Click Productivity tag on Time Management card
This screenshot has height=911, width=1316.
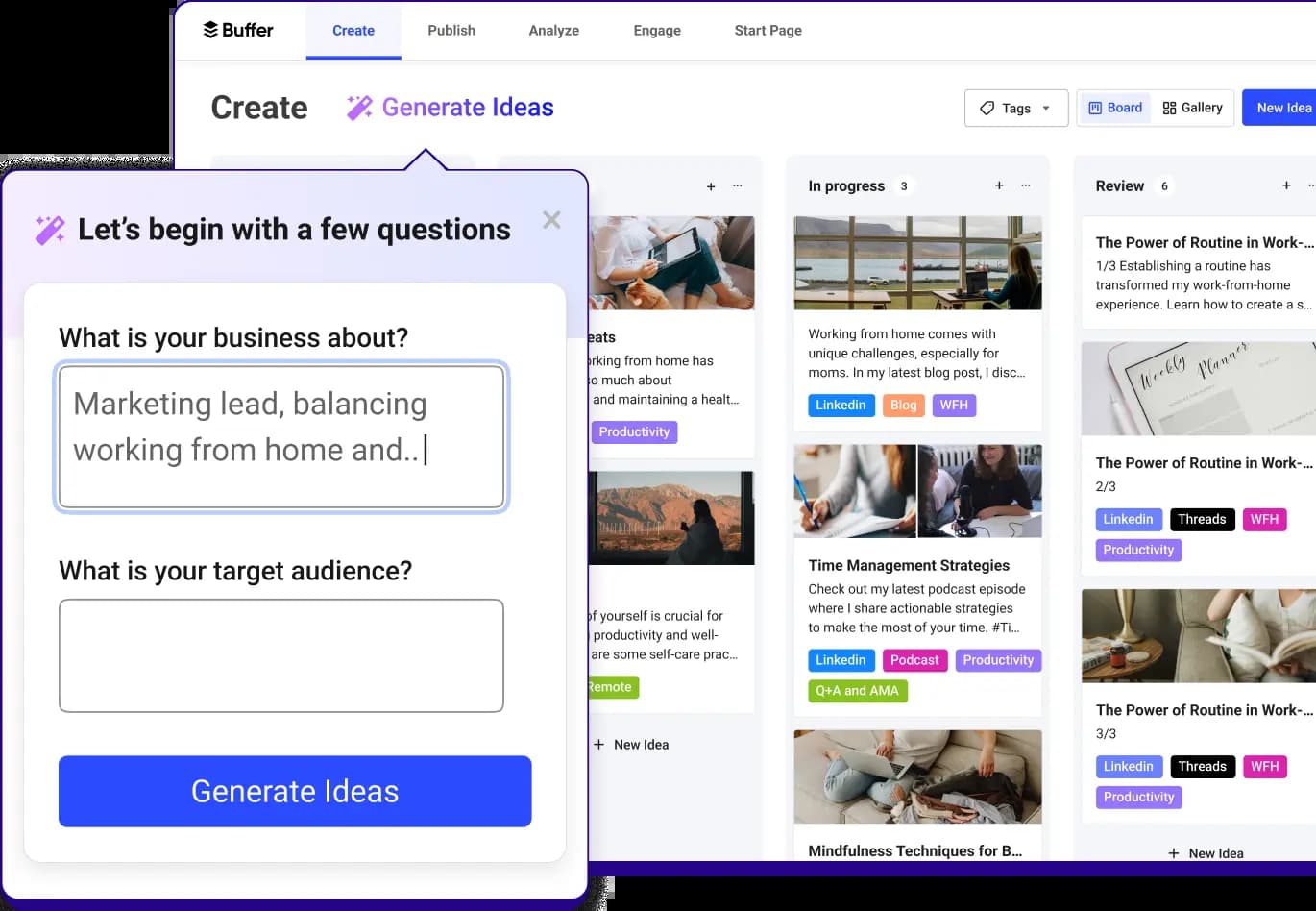[x=998, y=660]
